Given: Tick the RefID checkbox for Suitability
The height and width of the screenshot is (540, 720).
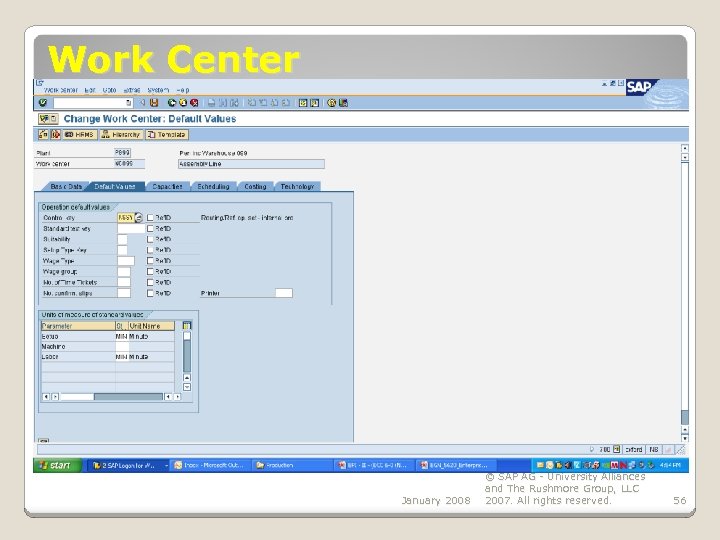Looking at the screenshot, I should coord(150,239).
